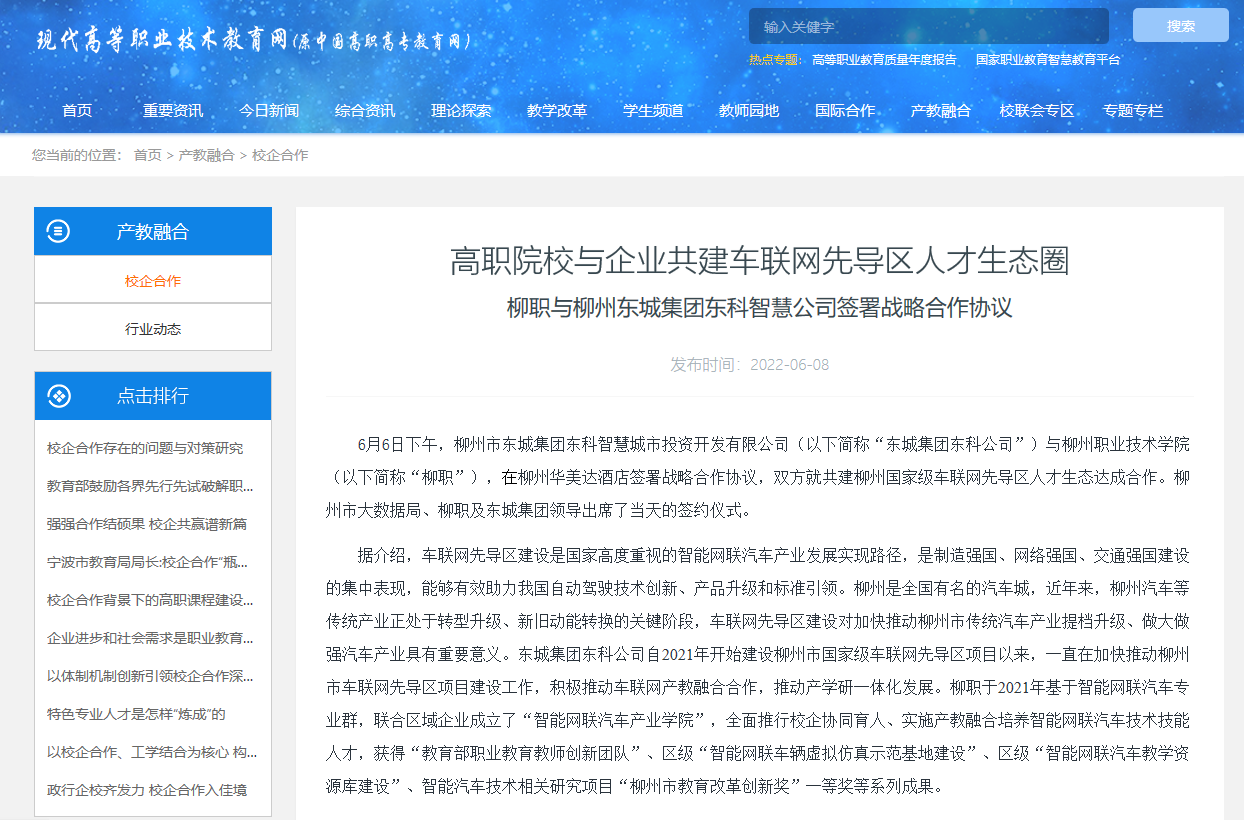Click the 产教融合 sidebar header icon
This screenshot has height=820, width=1244.
[59, 232]
